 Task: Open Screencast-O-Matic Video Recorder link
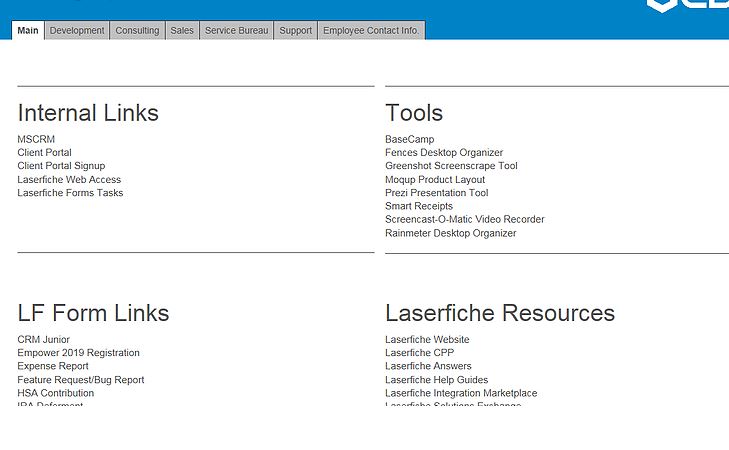[x=464, y=219]
